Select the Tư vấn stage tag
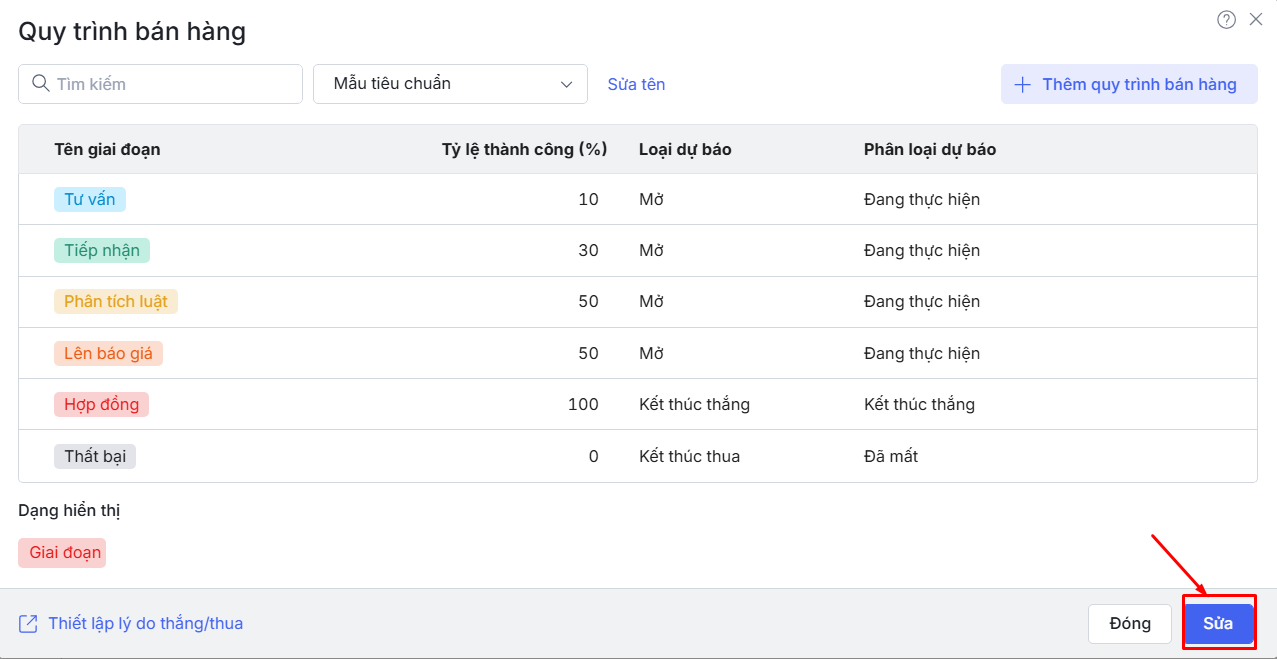This screenshot has width=1277, height=659. click(x=90, y=199)
